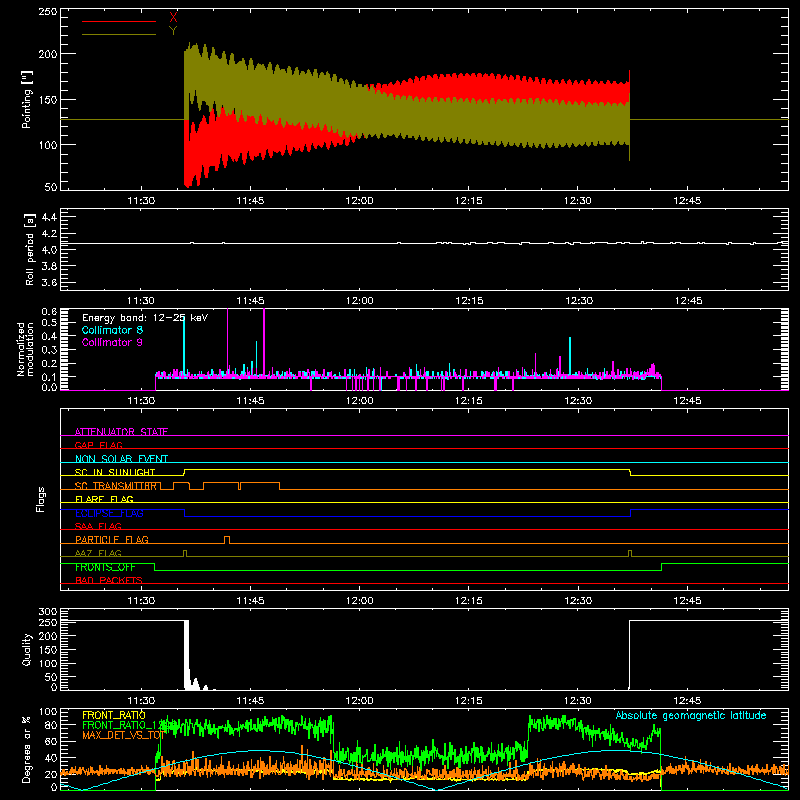Image resolution: width=800 pixels, height=800 pixels.
Task: Click 12:15 time label under Roll period plot
Action: tap(468, 301)
